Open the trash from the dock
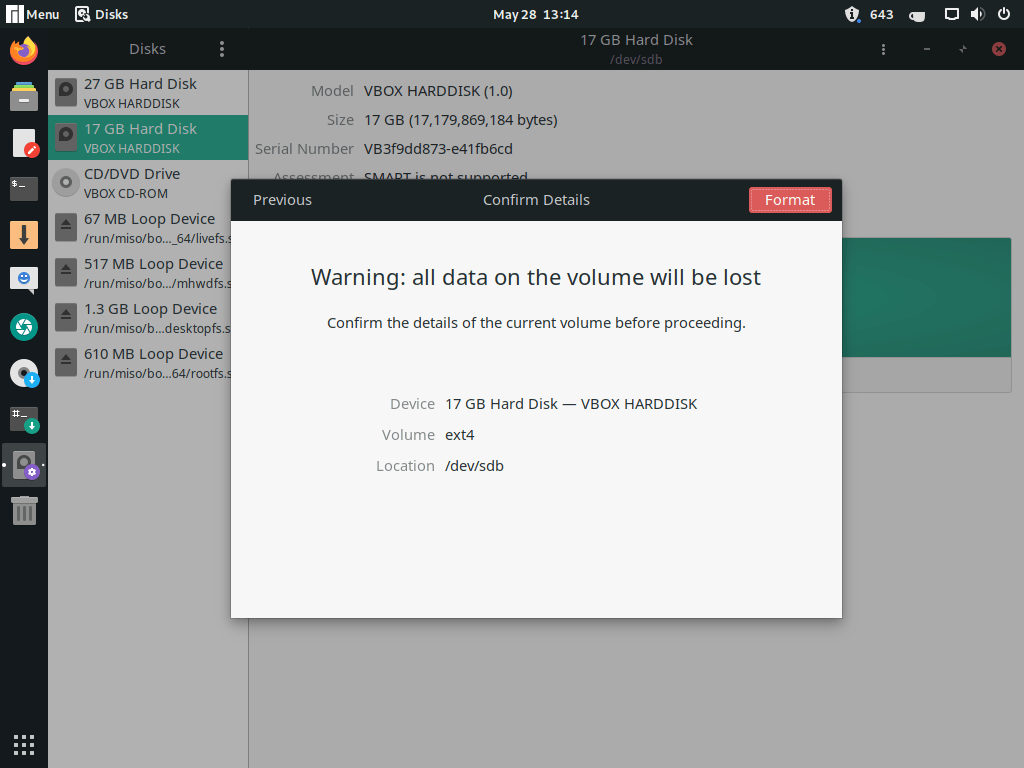 [24, 511]
